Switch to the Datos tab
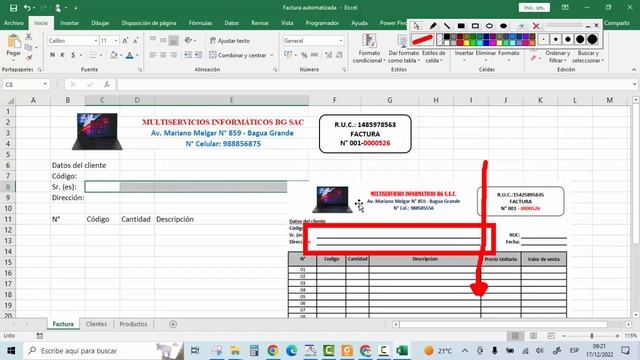This screenshot has width=640, height=360. (x=231, y=23)
